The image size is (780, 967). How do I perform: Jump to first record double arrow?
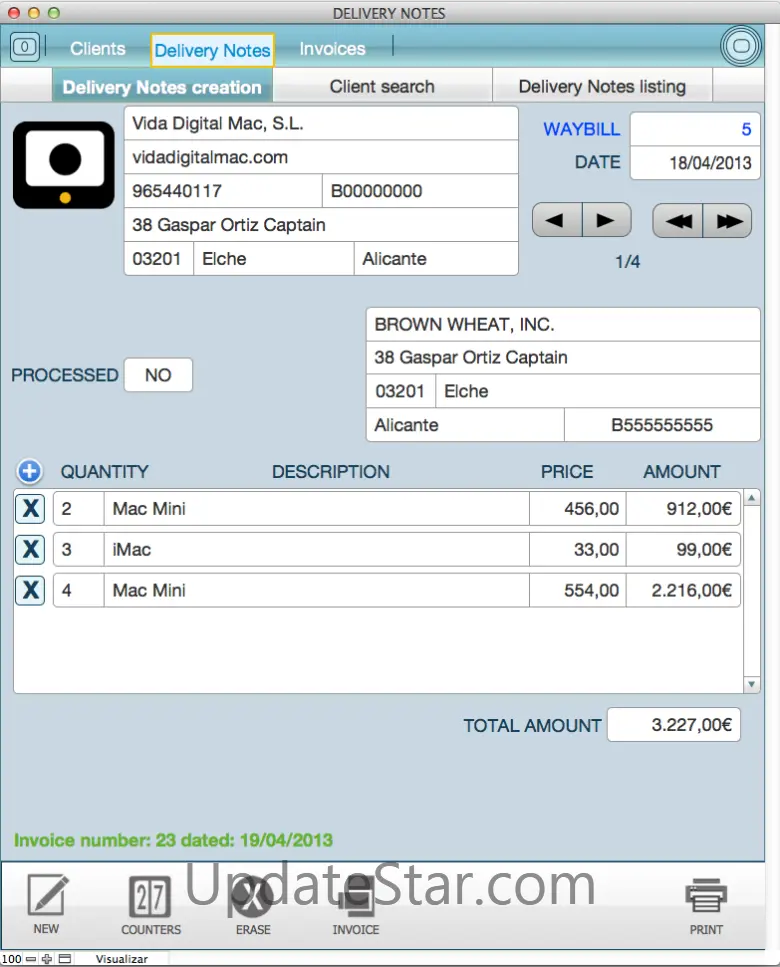tap(677, 220)
